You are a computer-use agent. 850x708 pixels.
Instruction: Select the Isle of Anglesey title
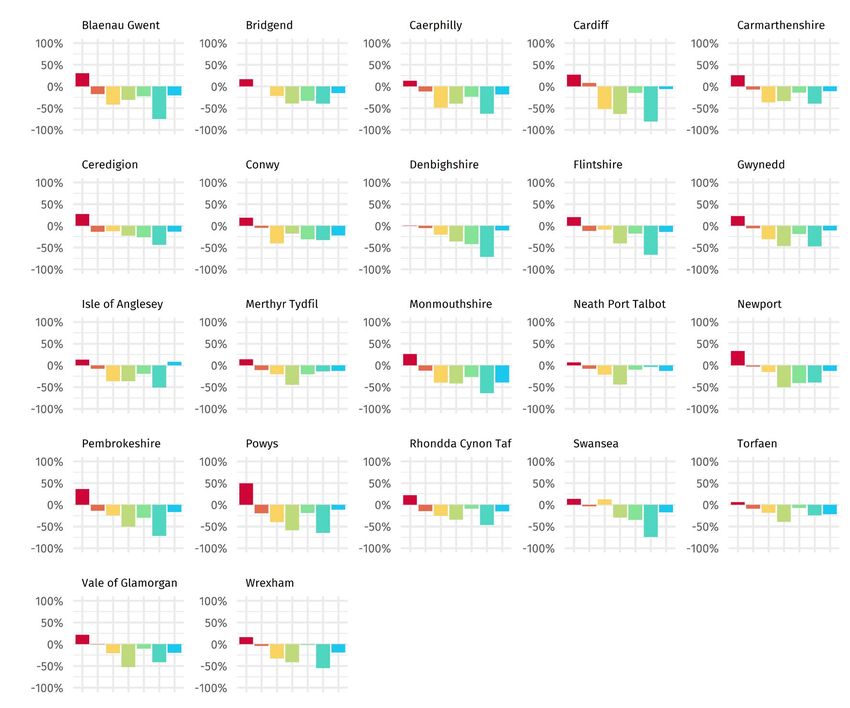click(x=122, y=304)
